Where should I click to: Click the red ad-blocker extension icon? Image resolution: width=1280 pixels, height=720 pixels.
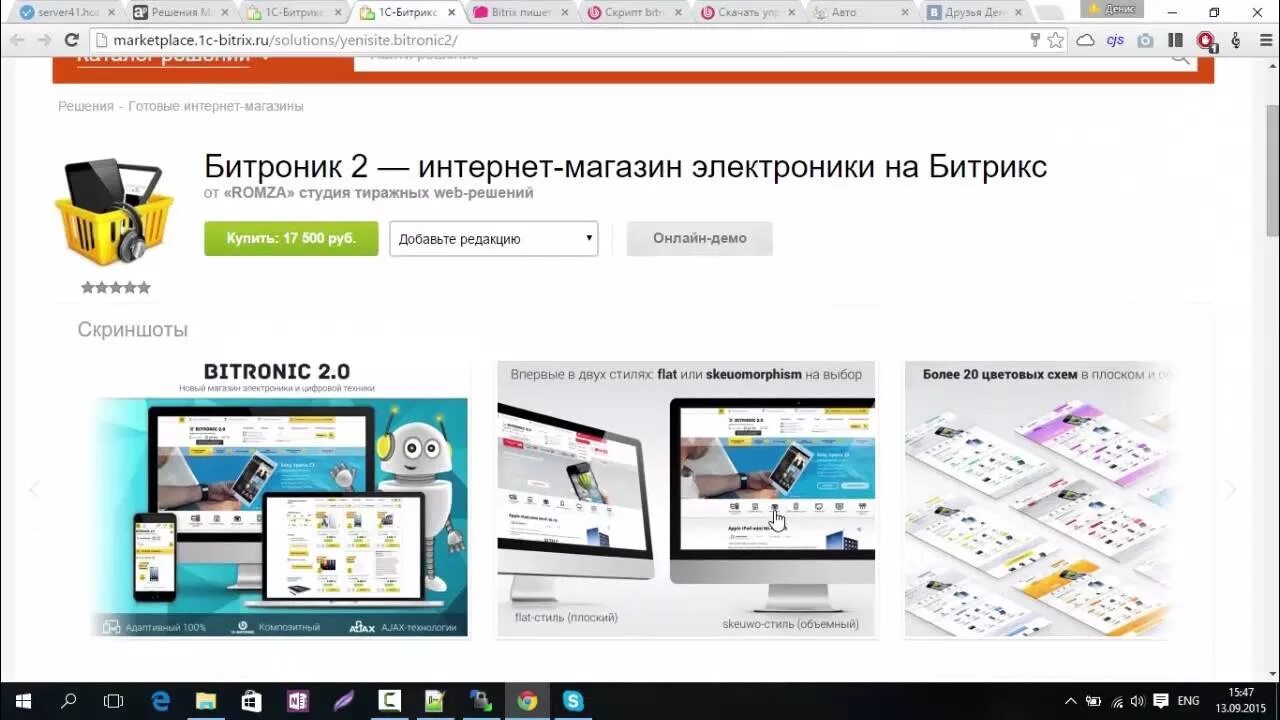[1206, 41]
